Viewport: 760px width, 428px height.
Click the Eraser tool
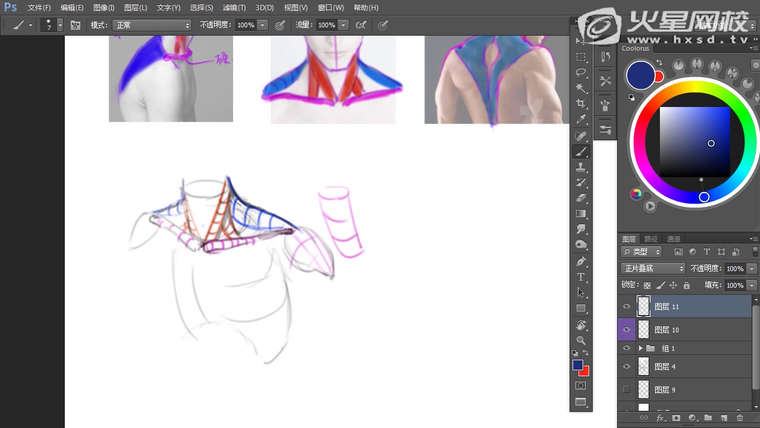click(581, 198)
